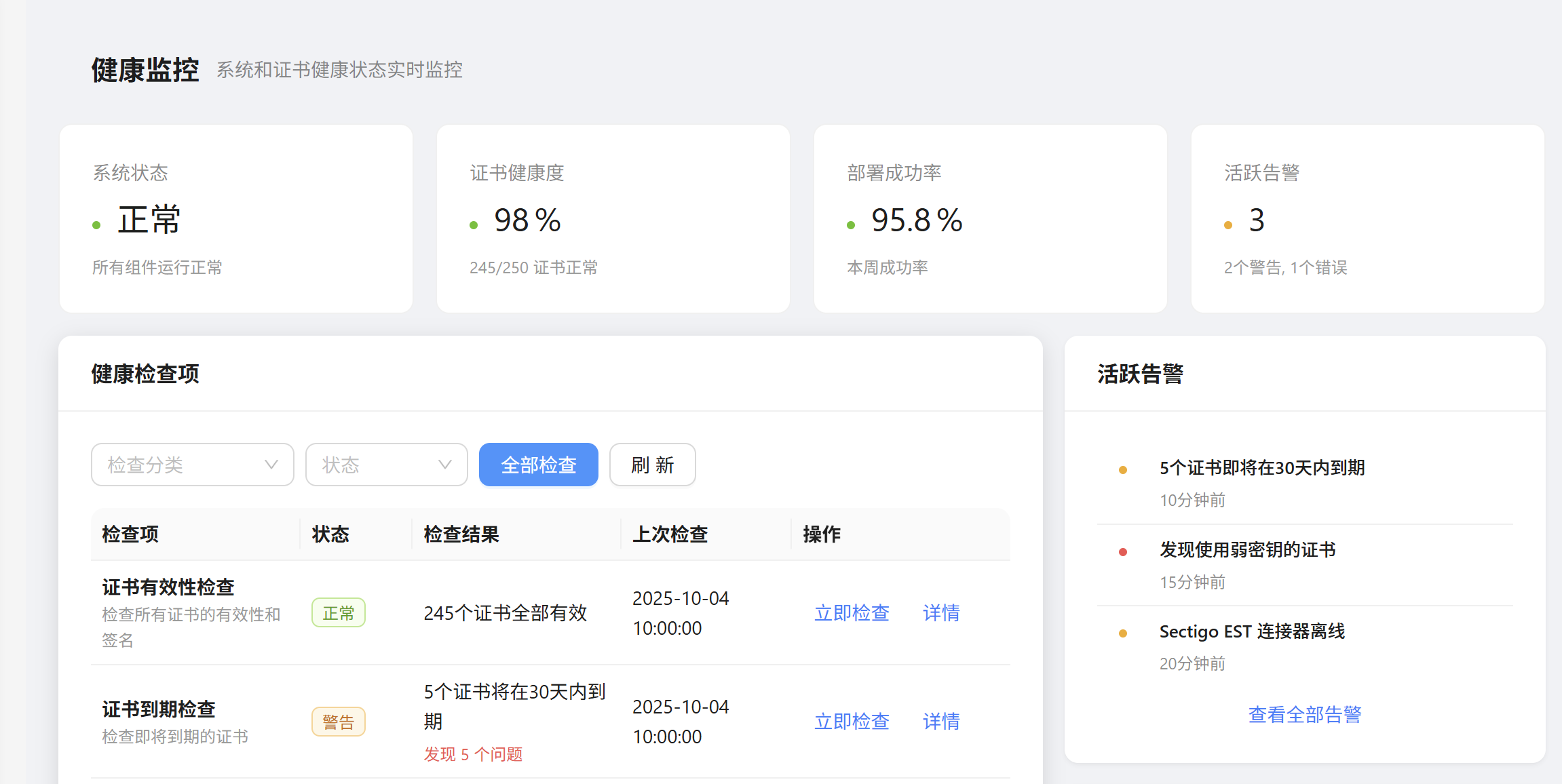1562x784 pixels.
Task: Click the 证书健康度 98% card
Action: click(613, 218)
